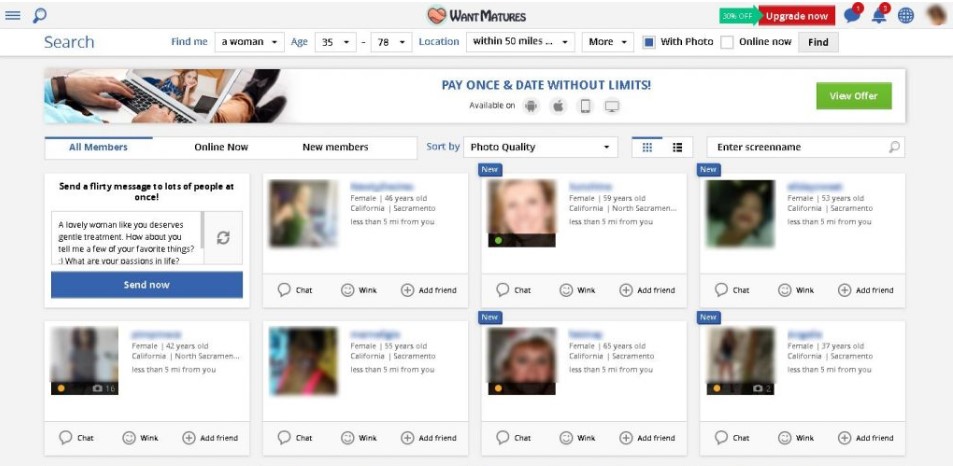Open the chat messages icon
Image resolution: width=953 pixels, height=466 pixels.
click(x=852, y=16)
